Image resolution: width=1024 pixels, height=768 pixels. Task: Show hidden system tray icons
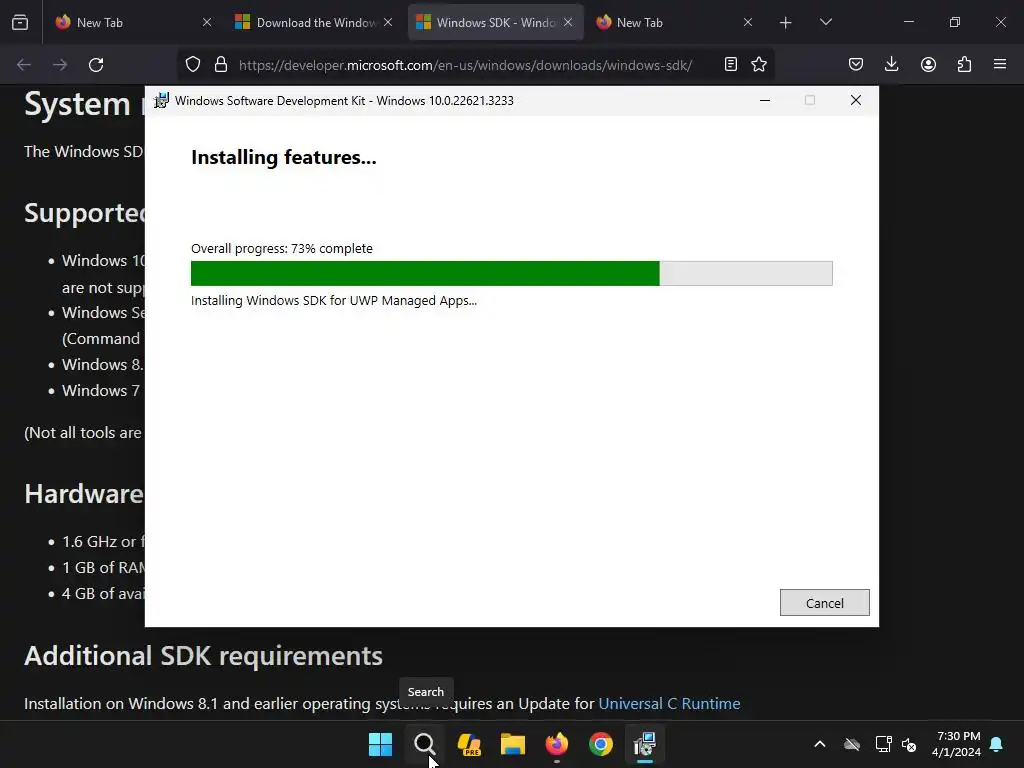click(820, 744)
